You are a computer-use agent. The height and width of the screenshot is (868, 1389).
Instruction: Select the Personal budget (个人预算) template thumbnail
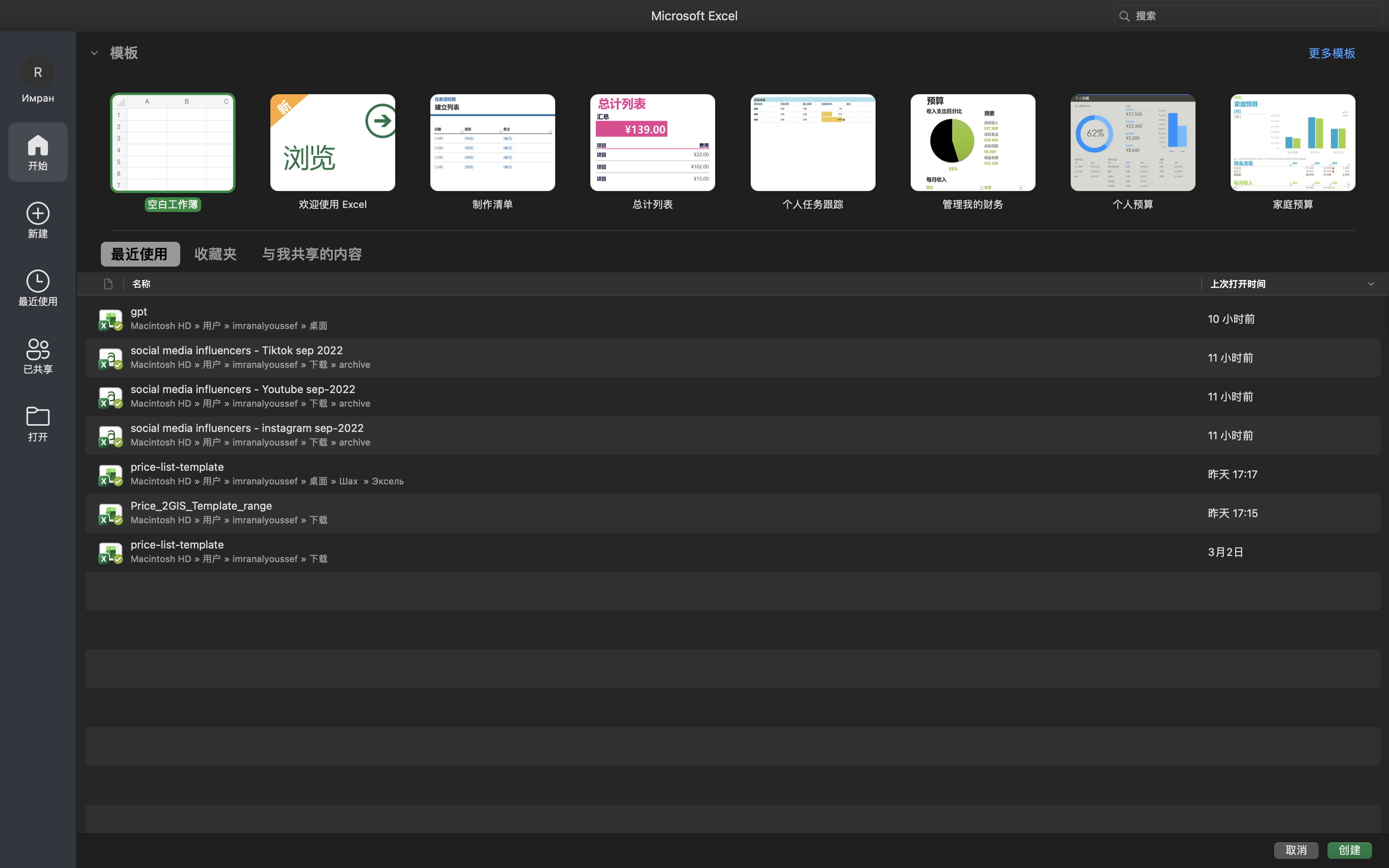[1132, 142]
